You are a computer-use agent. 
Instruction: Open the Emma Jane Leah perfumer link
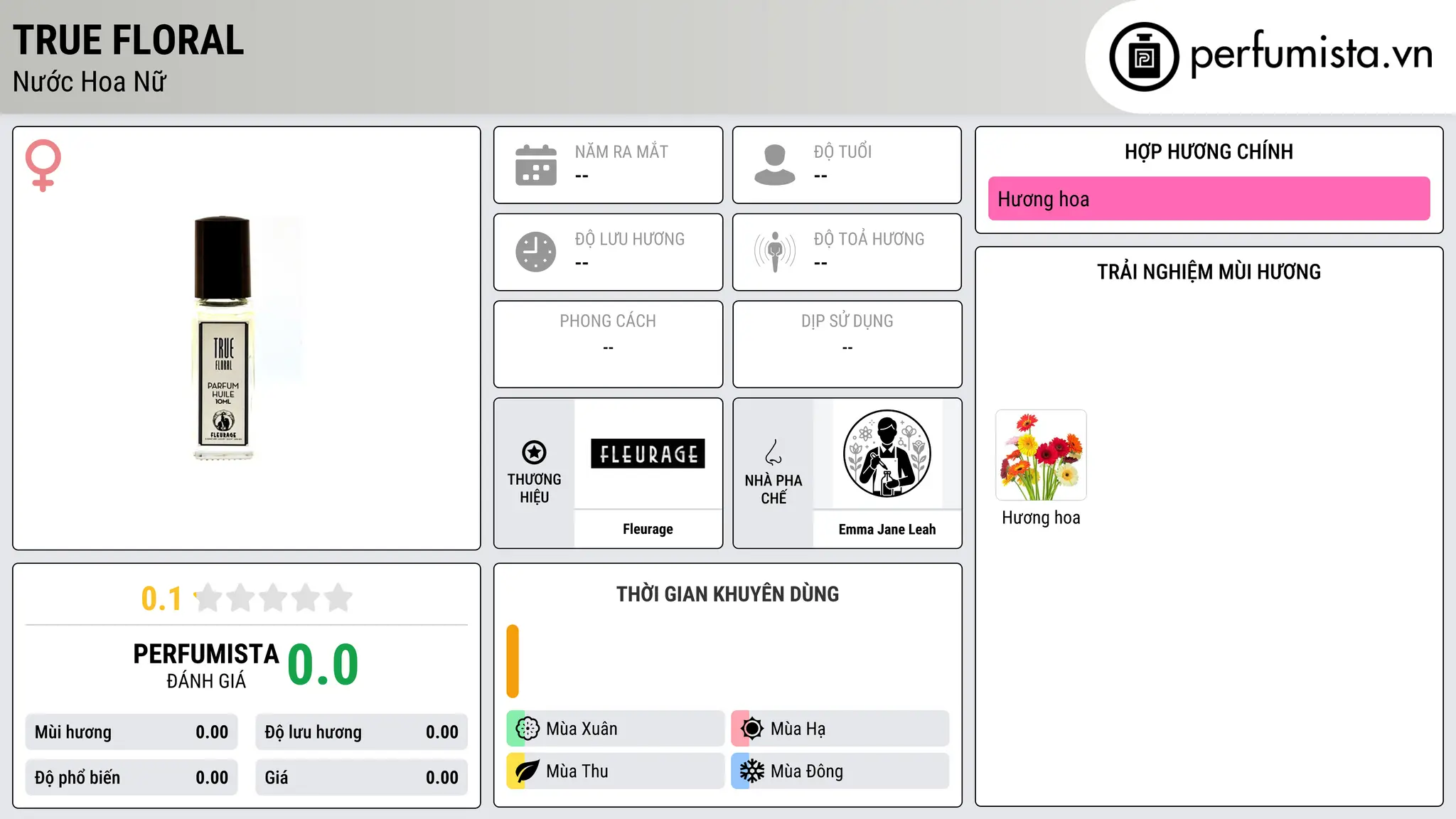coord(887,529)
